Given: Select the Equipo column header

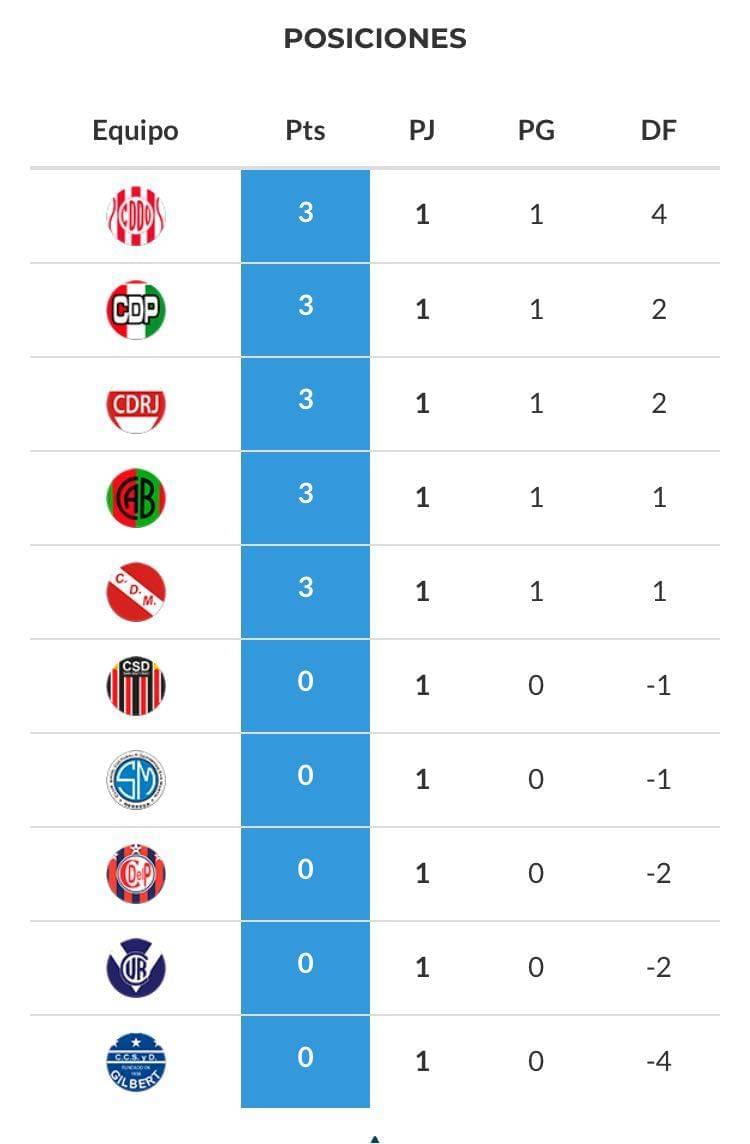Looking at the screenshot, I should (x=135, y=131).
